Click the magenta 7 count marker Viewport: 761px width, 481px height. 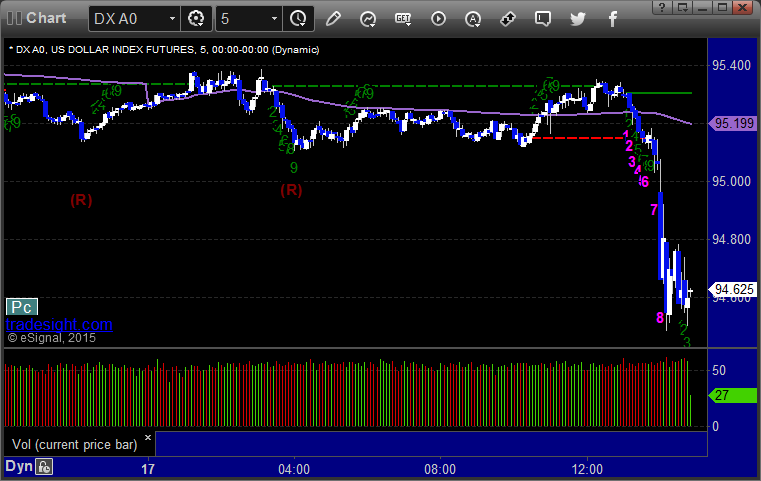pyautogui.click(x=654, y=210)
